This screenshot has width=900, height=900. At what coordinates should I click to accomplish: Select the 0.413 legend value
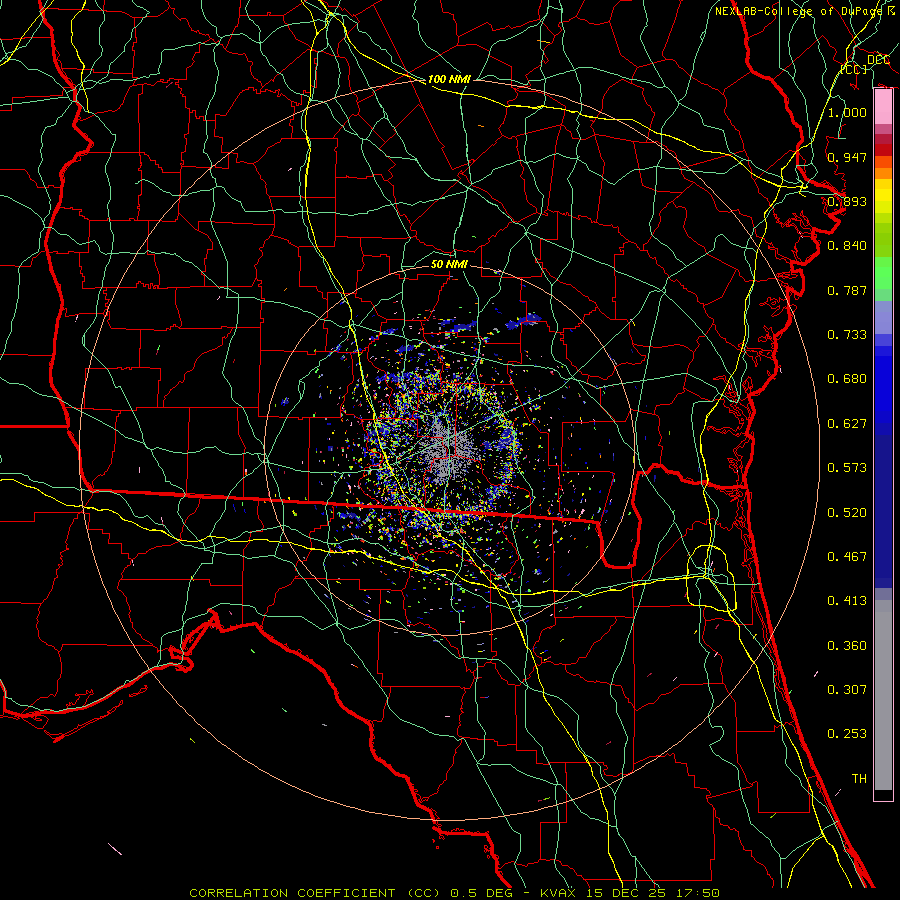click(847, 601)
